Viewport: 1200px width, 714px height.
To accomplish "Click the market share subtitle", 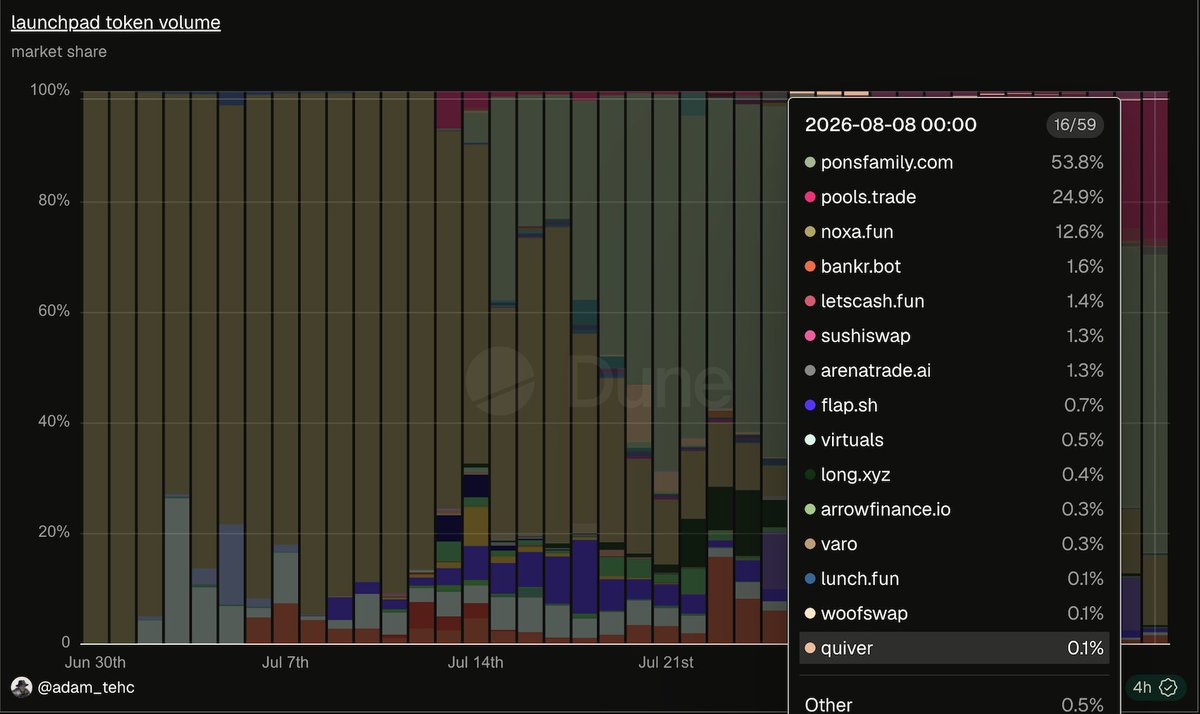I will coord(59,51).
